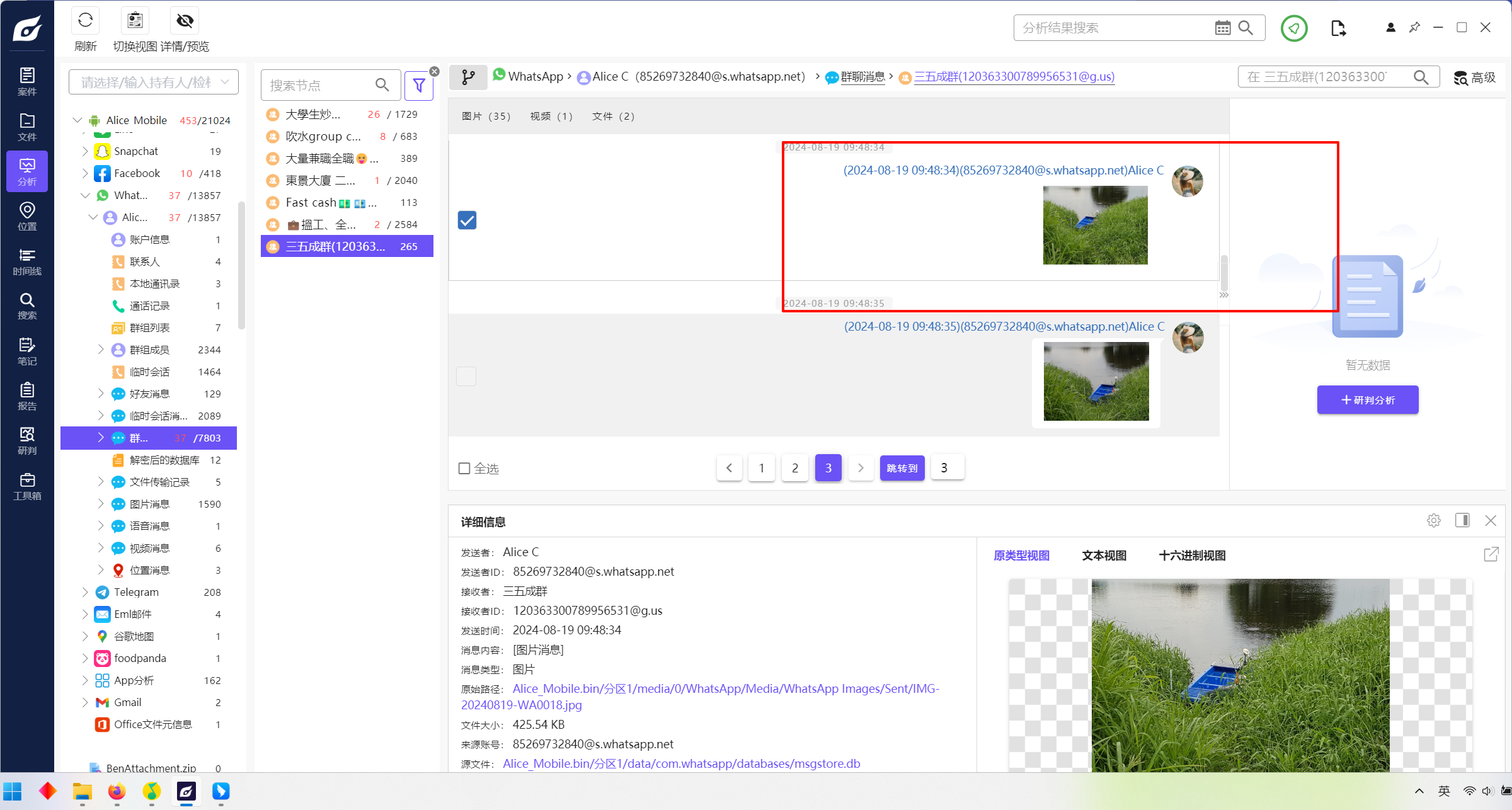1512x810 pixels.
Task: Open the msgstore.db source file link
Action: point(682,763)
